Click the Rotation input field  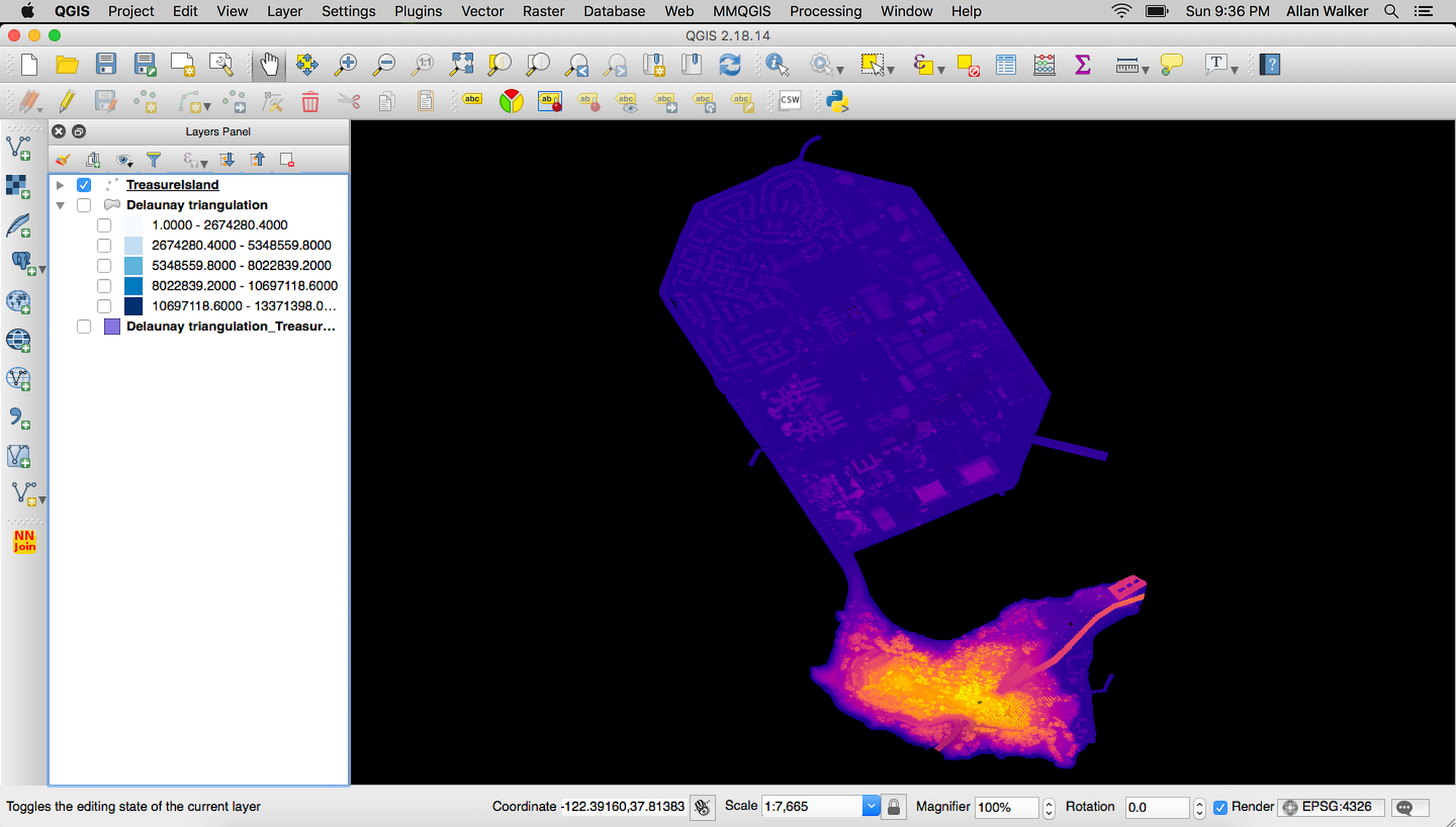1155,807
